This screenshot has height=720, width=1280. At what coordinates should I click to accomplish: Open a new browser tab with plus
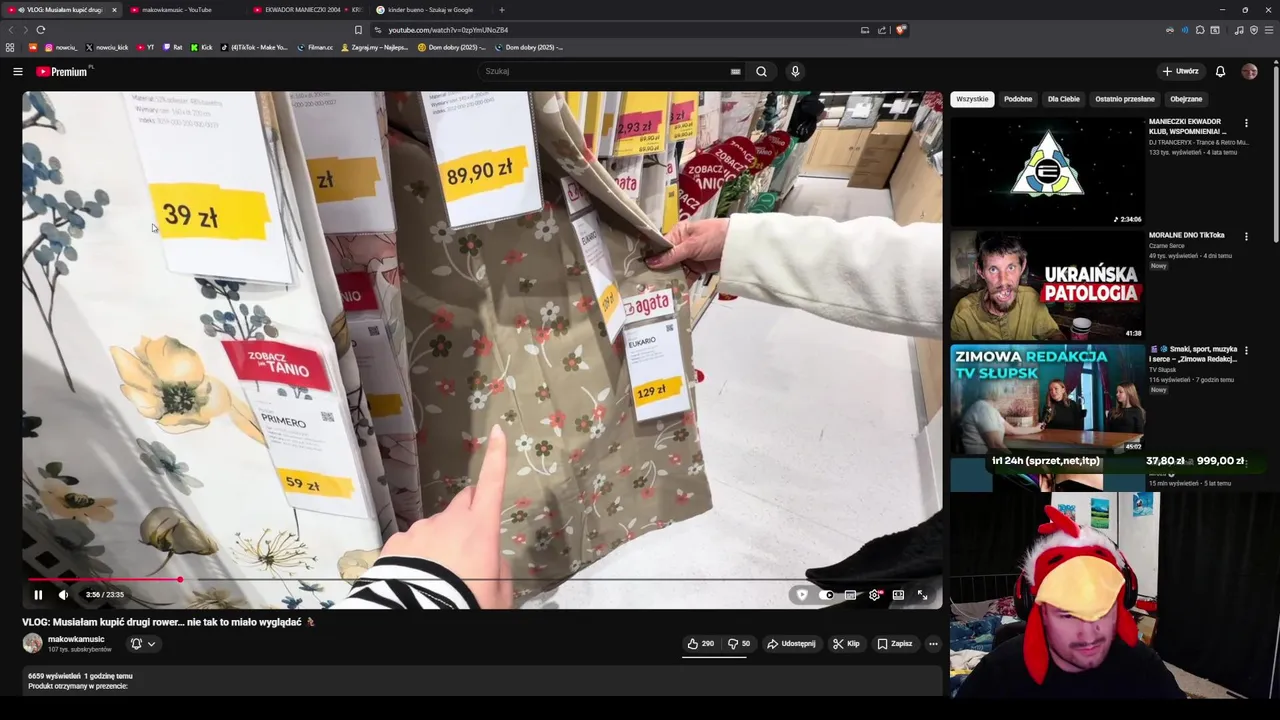pos(502,10)
